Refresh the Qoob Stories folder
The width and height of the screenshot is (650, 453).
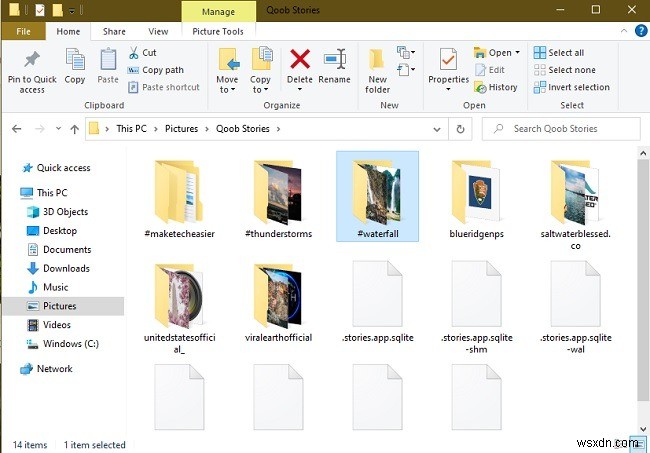tap(460, 129)
